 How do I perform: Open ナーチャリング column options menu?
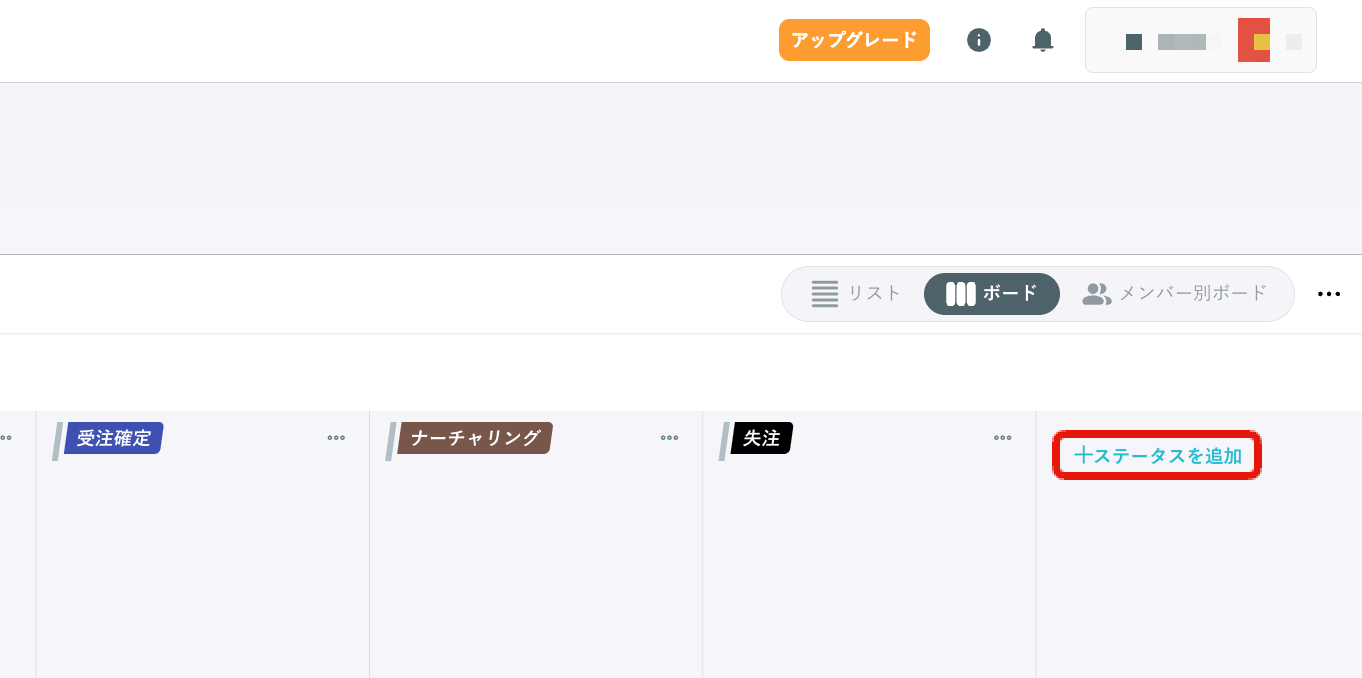tap(669, 438)
